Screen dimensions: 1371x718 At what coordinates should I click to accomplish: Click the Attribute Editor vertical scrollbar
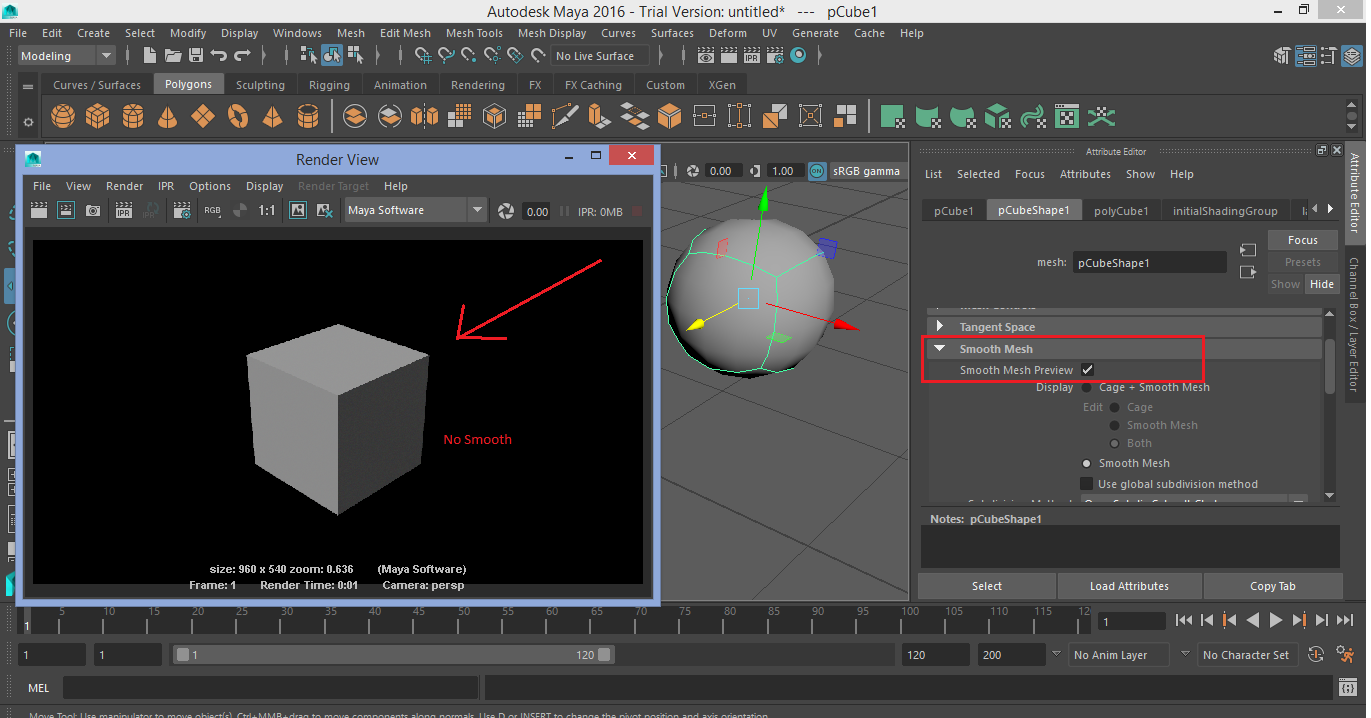point(1329,367)
